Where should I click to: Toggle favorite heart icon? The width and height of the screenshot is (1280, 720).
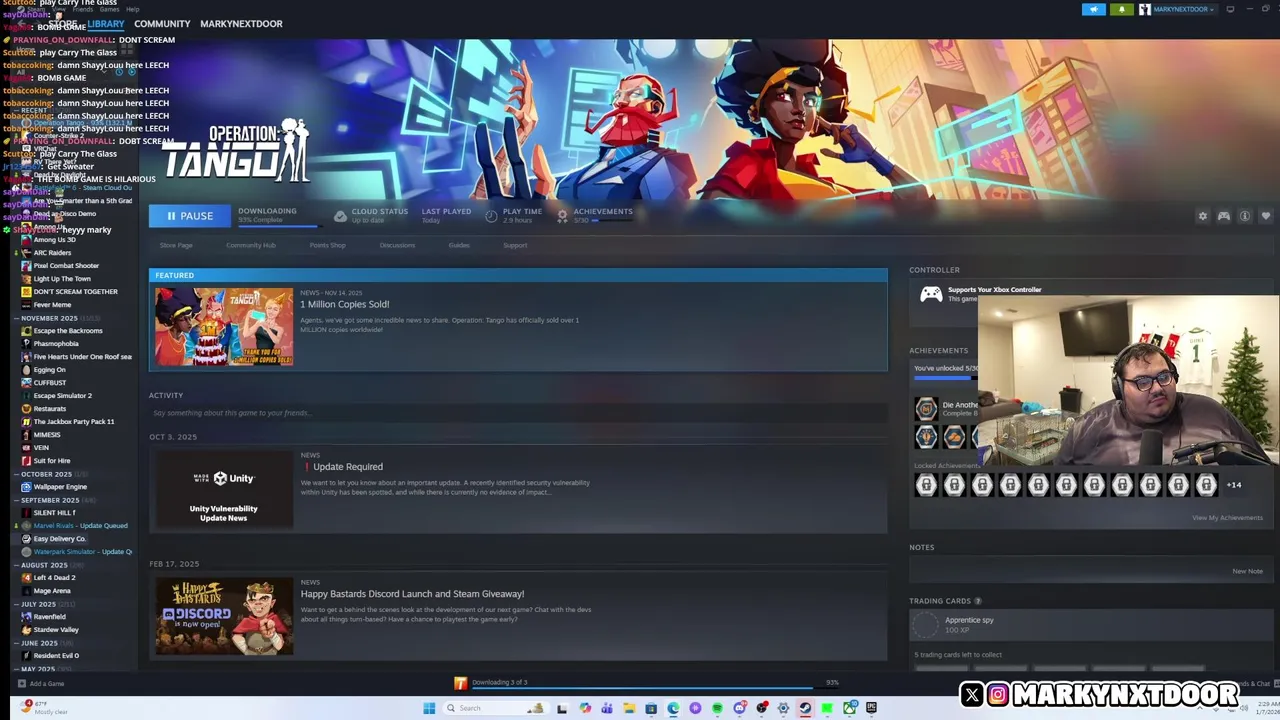[x=1266, y=216]
